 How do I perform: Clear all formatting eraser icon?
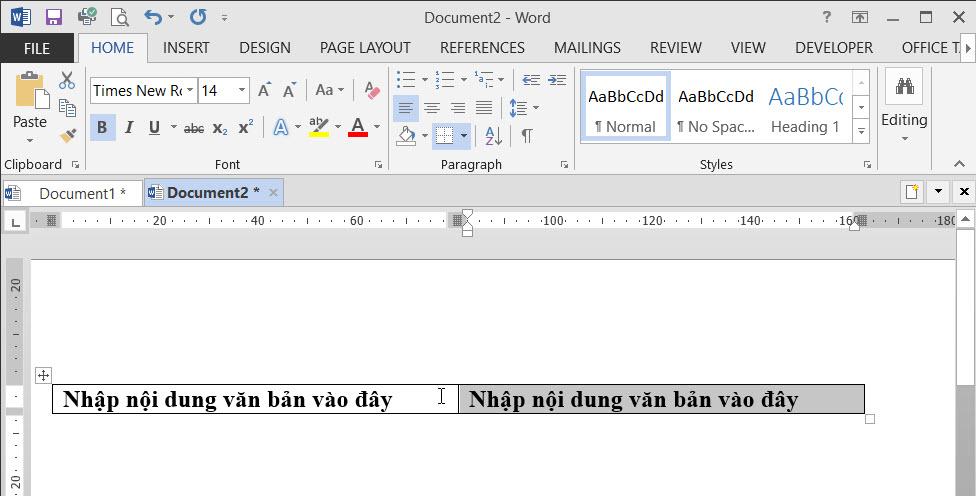(x=372, y=90)
